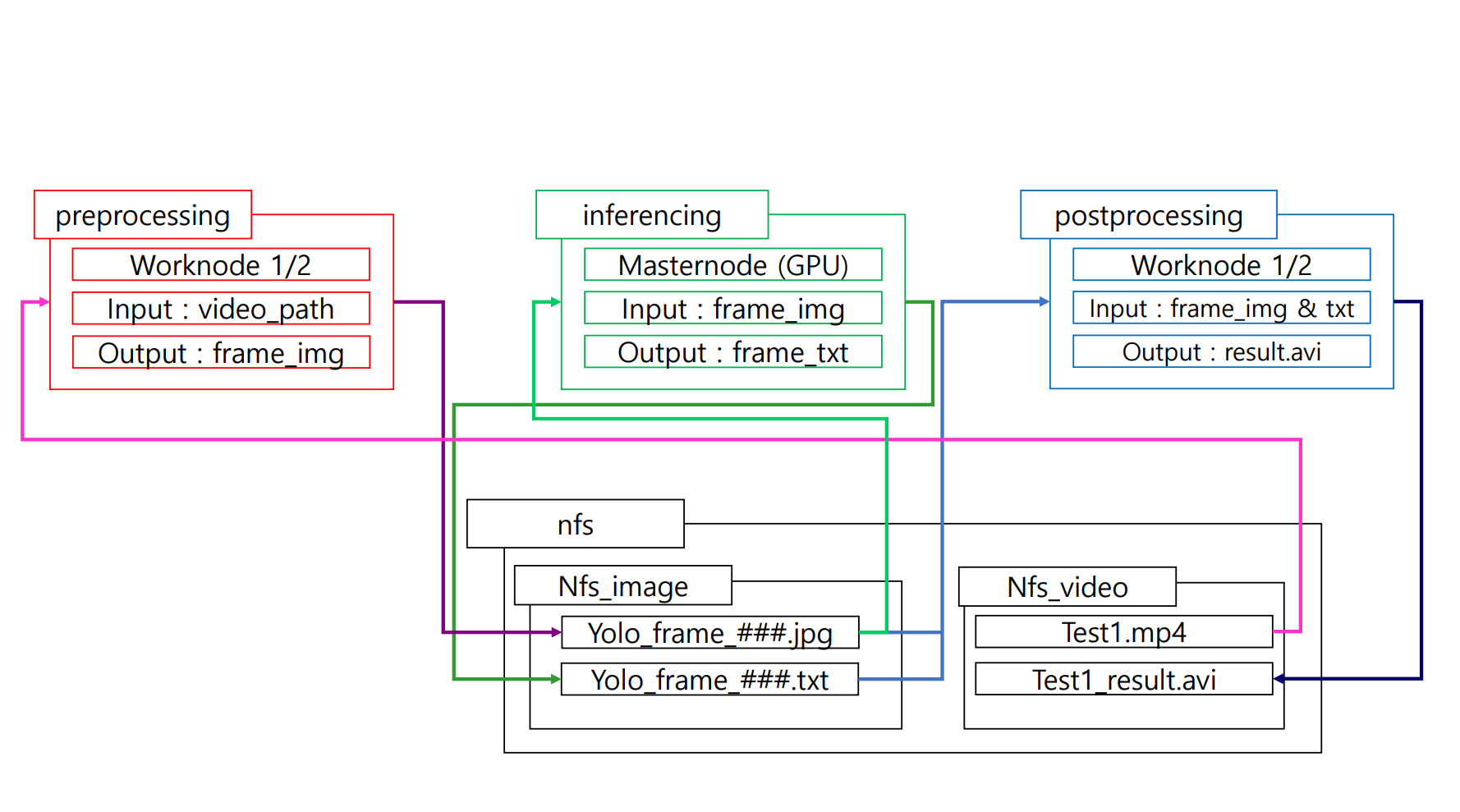
Task: Click the Output : frame_txt box
Action: point(733,351)
